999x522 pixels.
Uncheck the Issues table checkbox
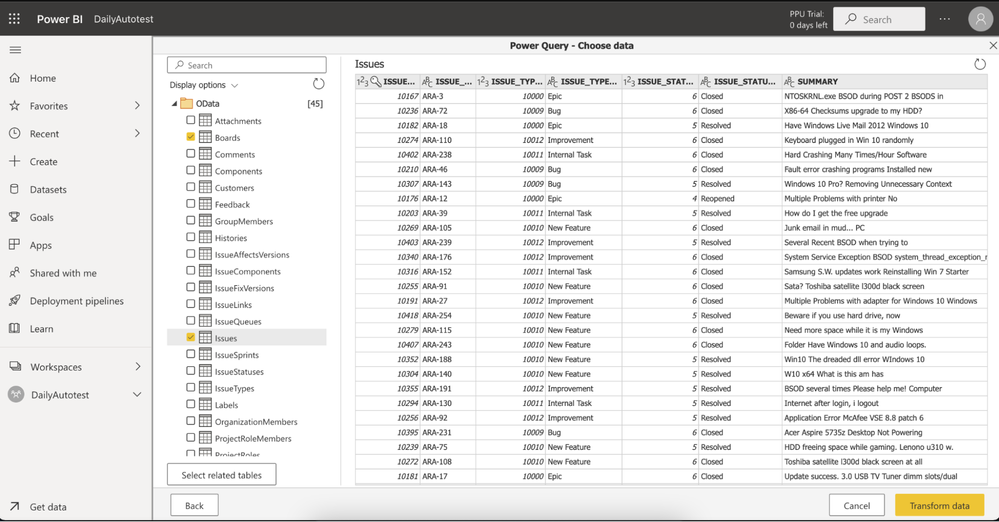click(x=190, y=337)
